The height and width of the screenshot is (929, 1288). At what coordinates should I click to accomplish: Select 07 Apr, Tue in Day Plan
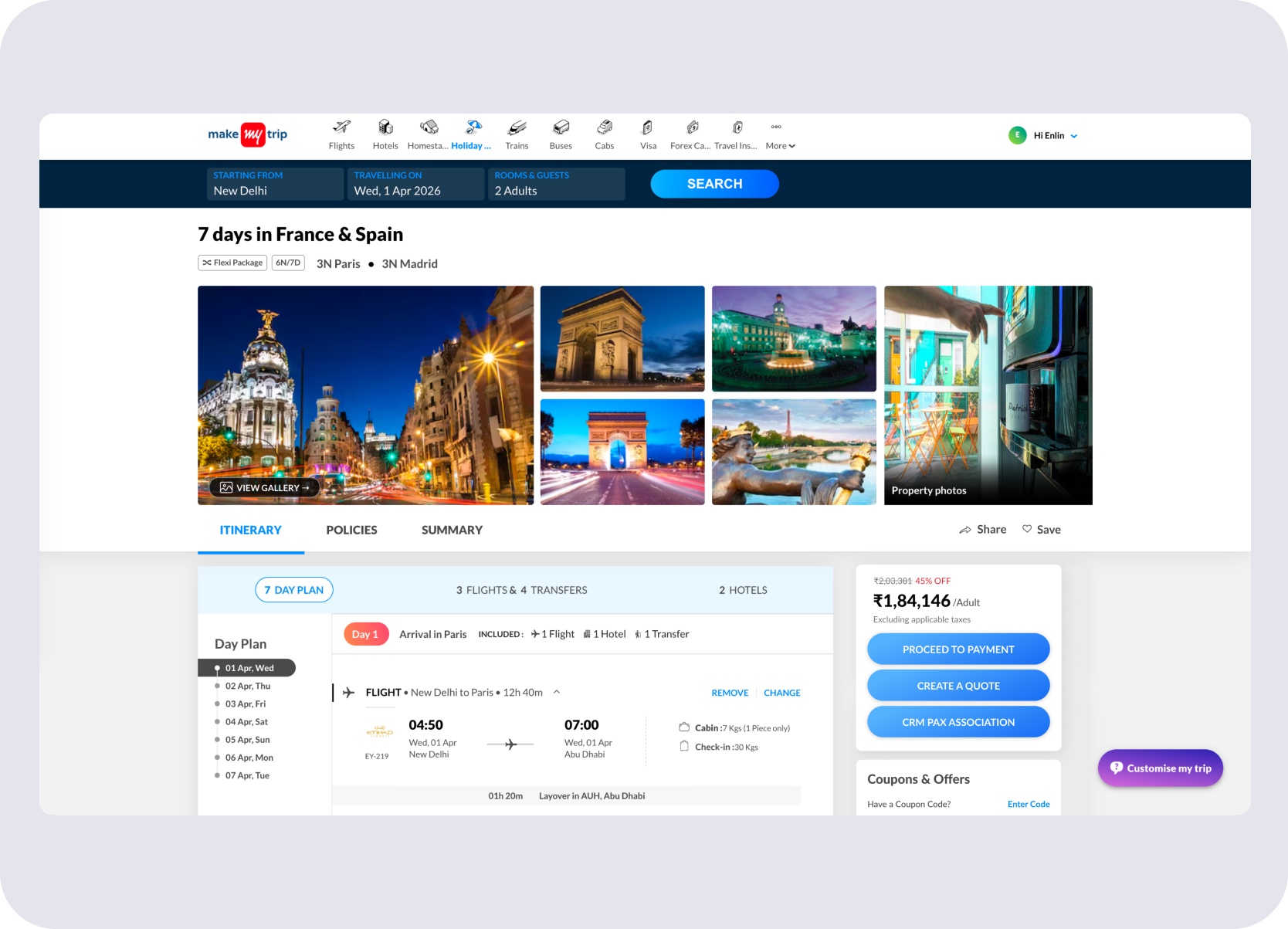point(247,775)
